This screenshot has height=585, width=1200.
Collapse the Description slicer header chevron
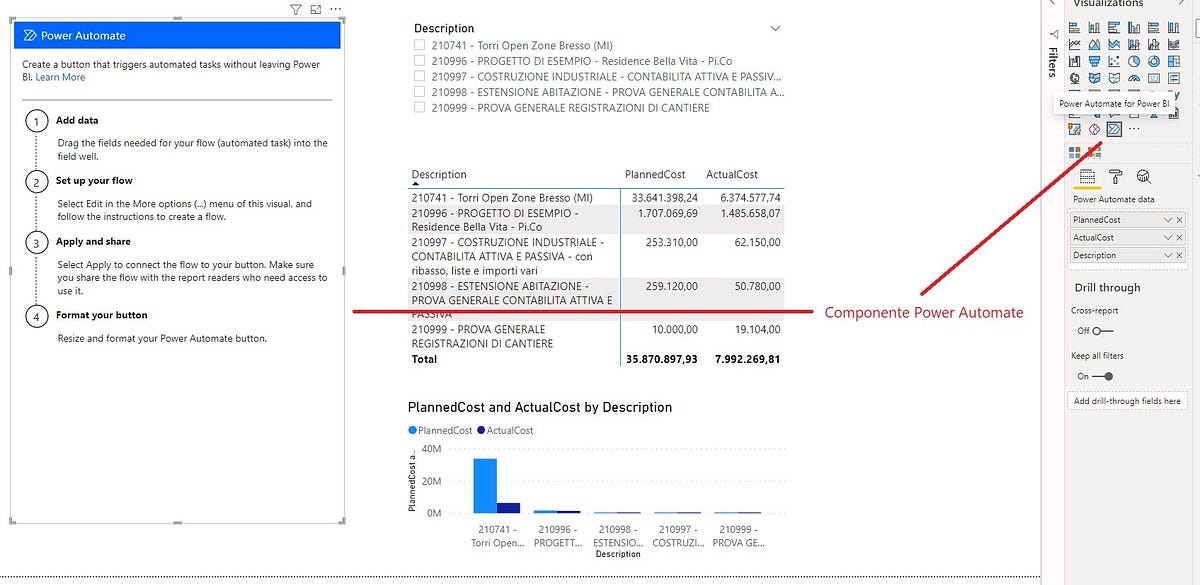coord(776,28)
